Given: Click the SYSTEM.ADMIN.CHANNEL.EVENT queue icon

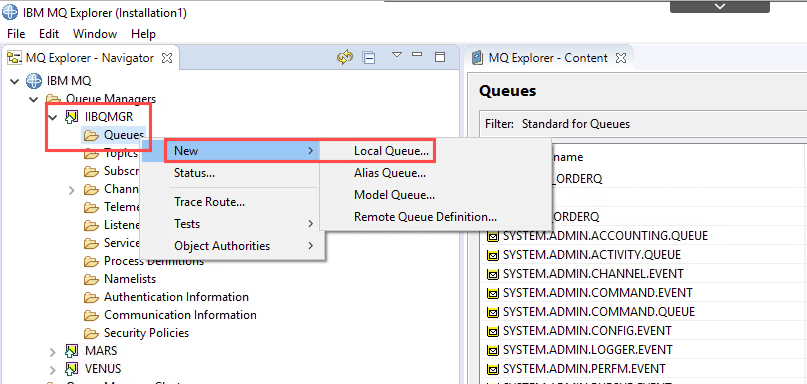Looking at the screenshot, I should (x=493, y=274).
